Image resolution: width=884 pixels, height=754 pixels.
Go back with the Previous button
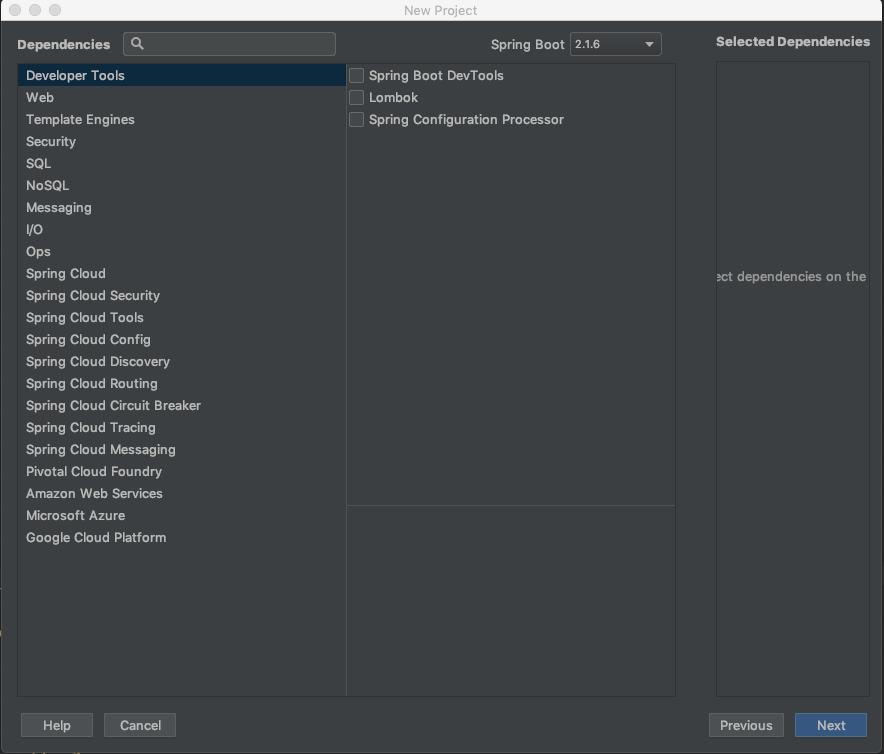point(746,725)
